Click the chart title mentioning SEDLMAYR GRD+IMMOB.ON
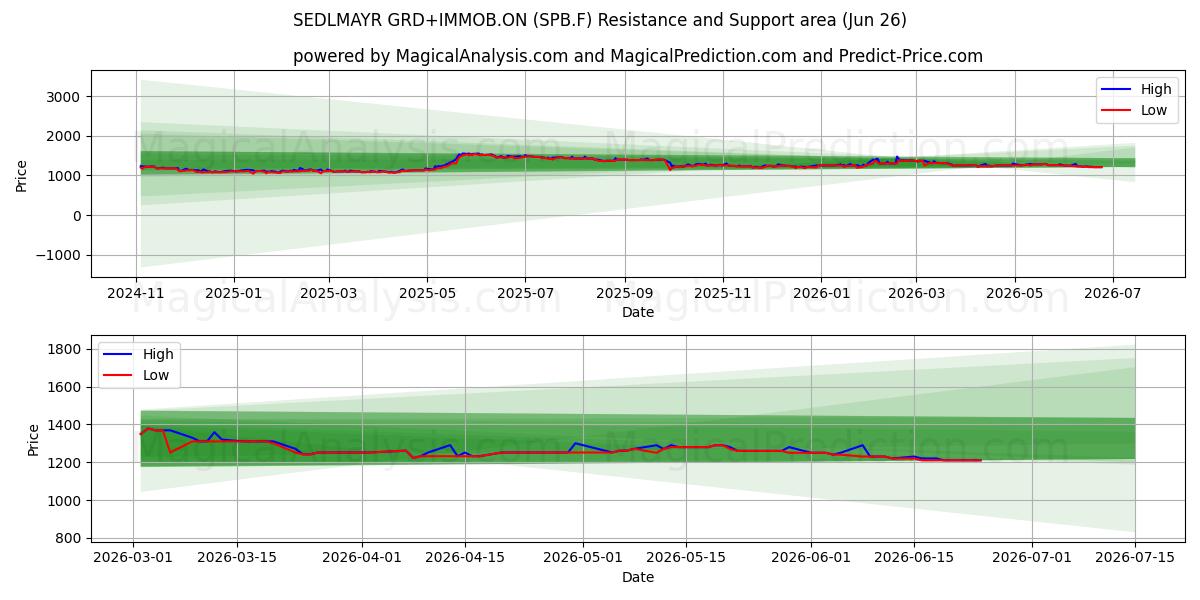This screenshot has width=1200, height=600. click(x=600, y=20)
